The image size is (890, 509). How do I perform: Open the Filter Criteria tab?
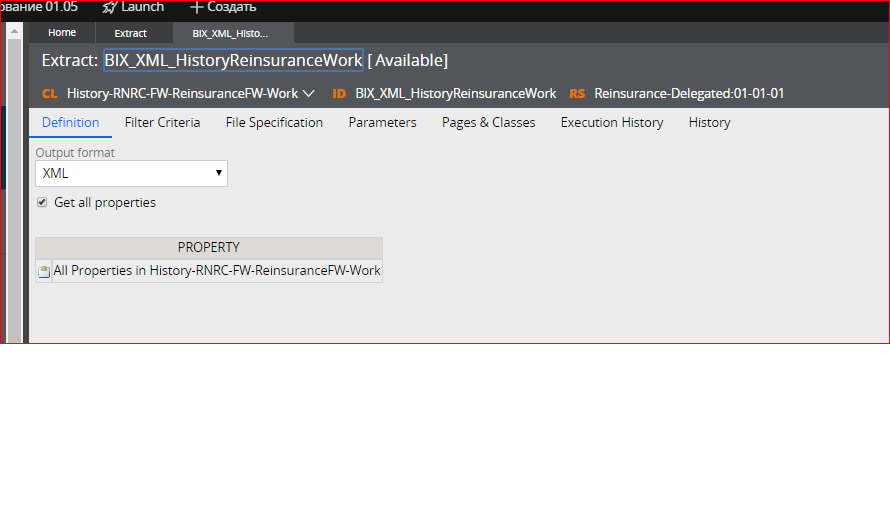pyautogui.click(x=162, y=123)
